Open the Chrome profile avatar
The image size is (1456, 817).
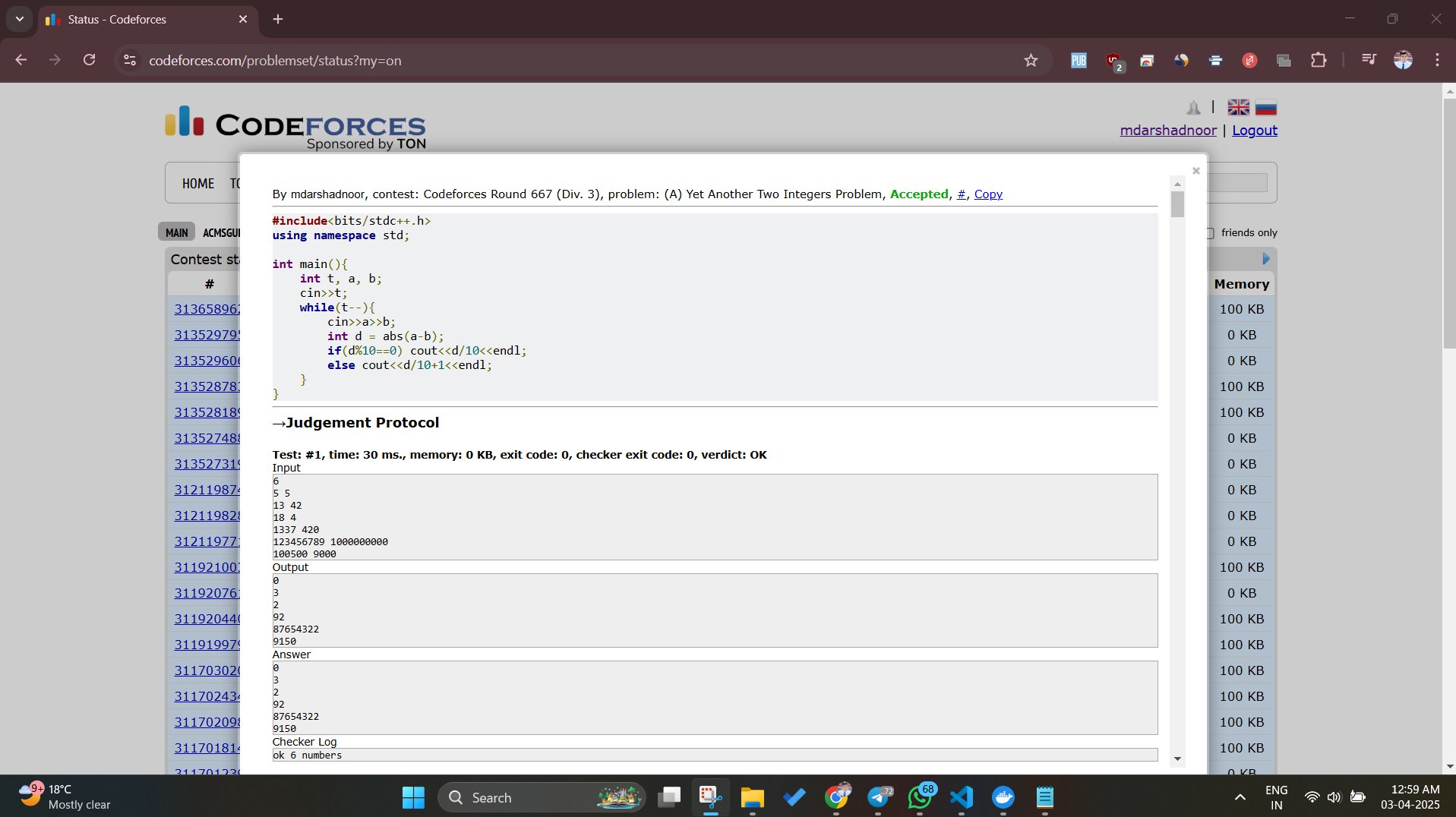click(x=1404, y=60)
